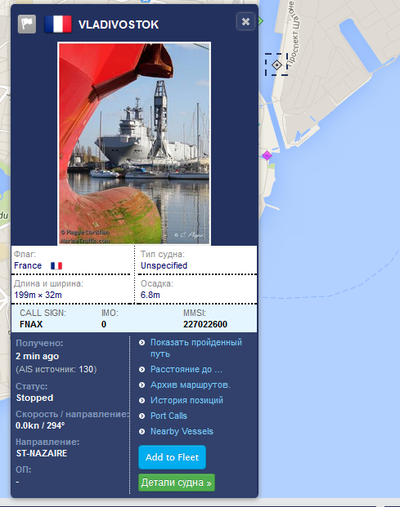
Task: Open Показать пройденный путь link
Action: tap(196, 348)
